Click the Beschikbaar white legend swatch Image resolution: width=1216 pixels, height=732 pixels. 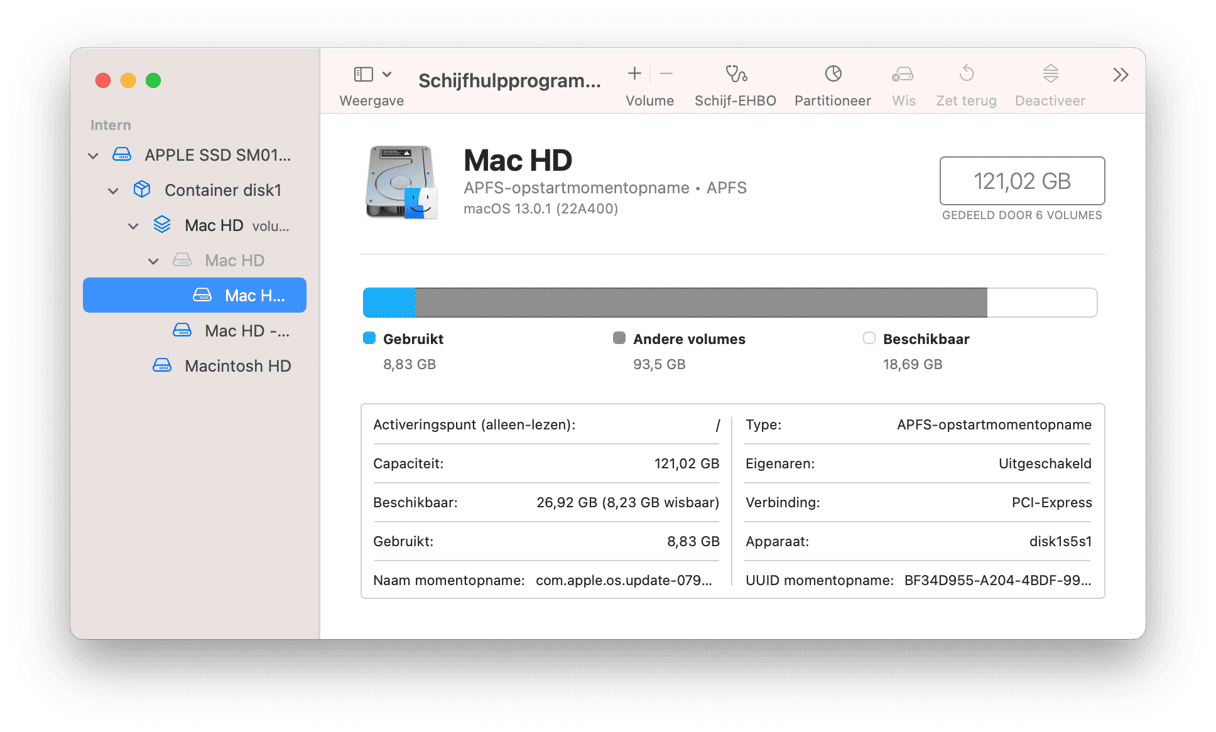pyautogui.click(x=869, y=338)
